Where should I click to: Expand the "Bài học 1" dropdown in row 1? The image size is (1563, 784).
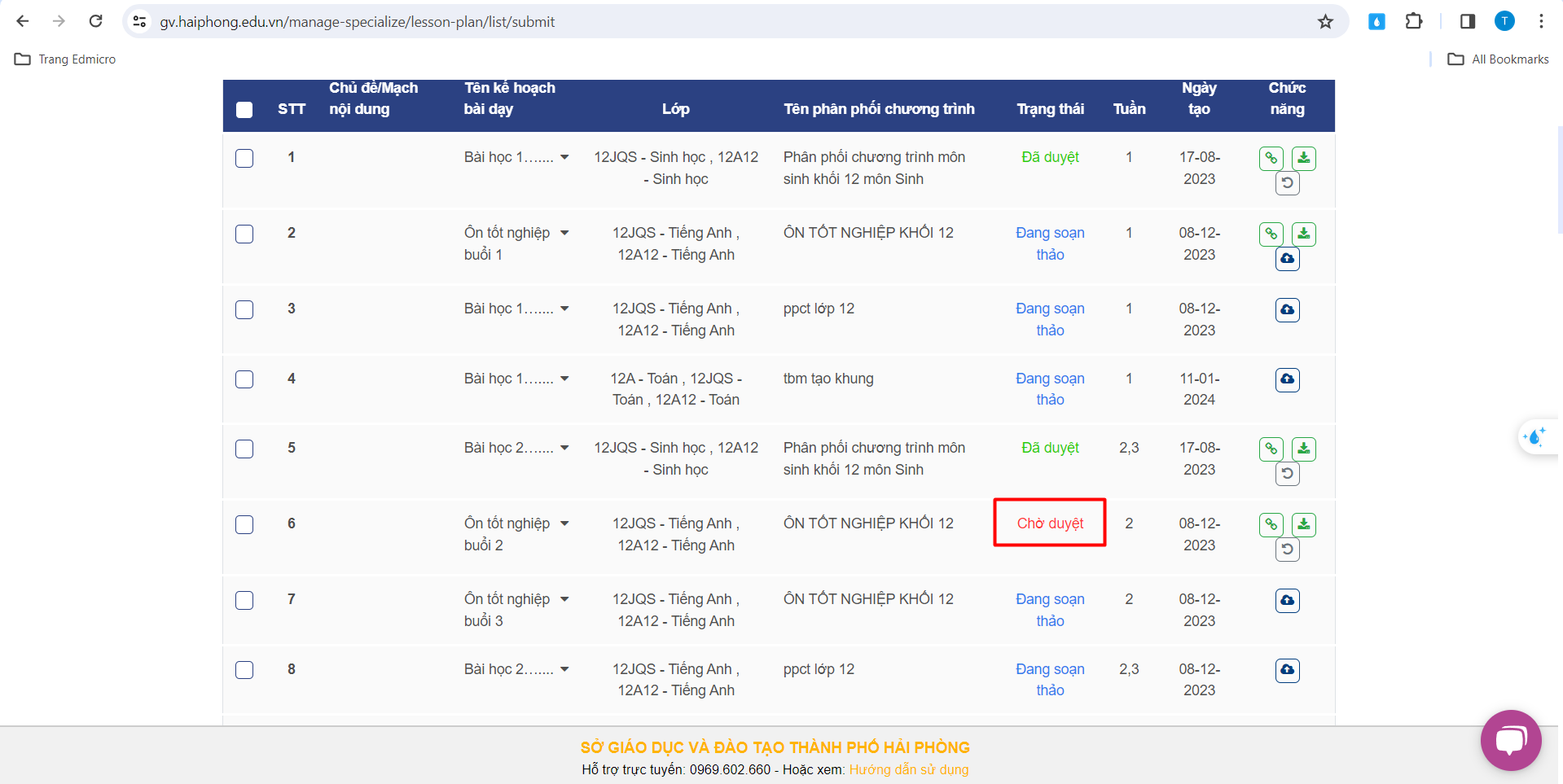click(x=564, y=158)
